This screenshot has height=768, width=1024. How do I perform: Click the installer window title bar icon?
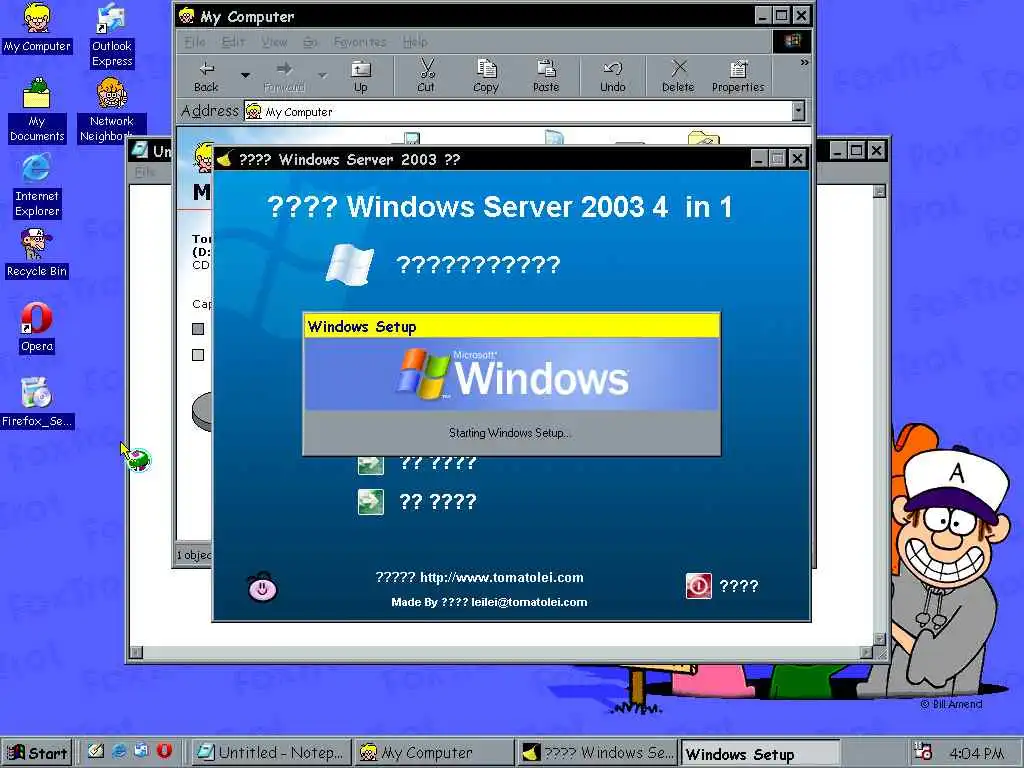point(225,159)
